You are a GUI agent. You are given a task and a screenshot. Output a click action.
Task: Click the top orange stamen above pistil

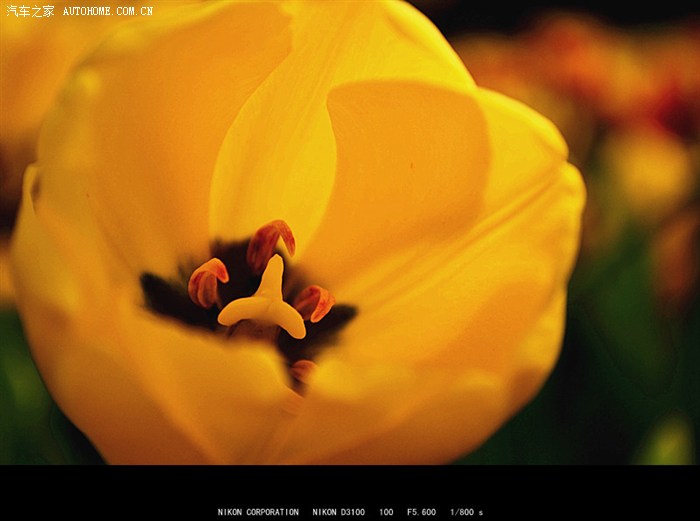[x=271, y=240]
